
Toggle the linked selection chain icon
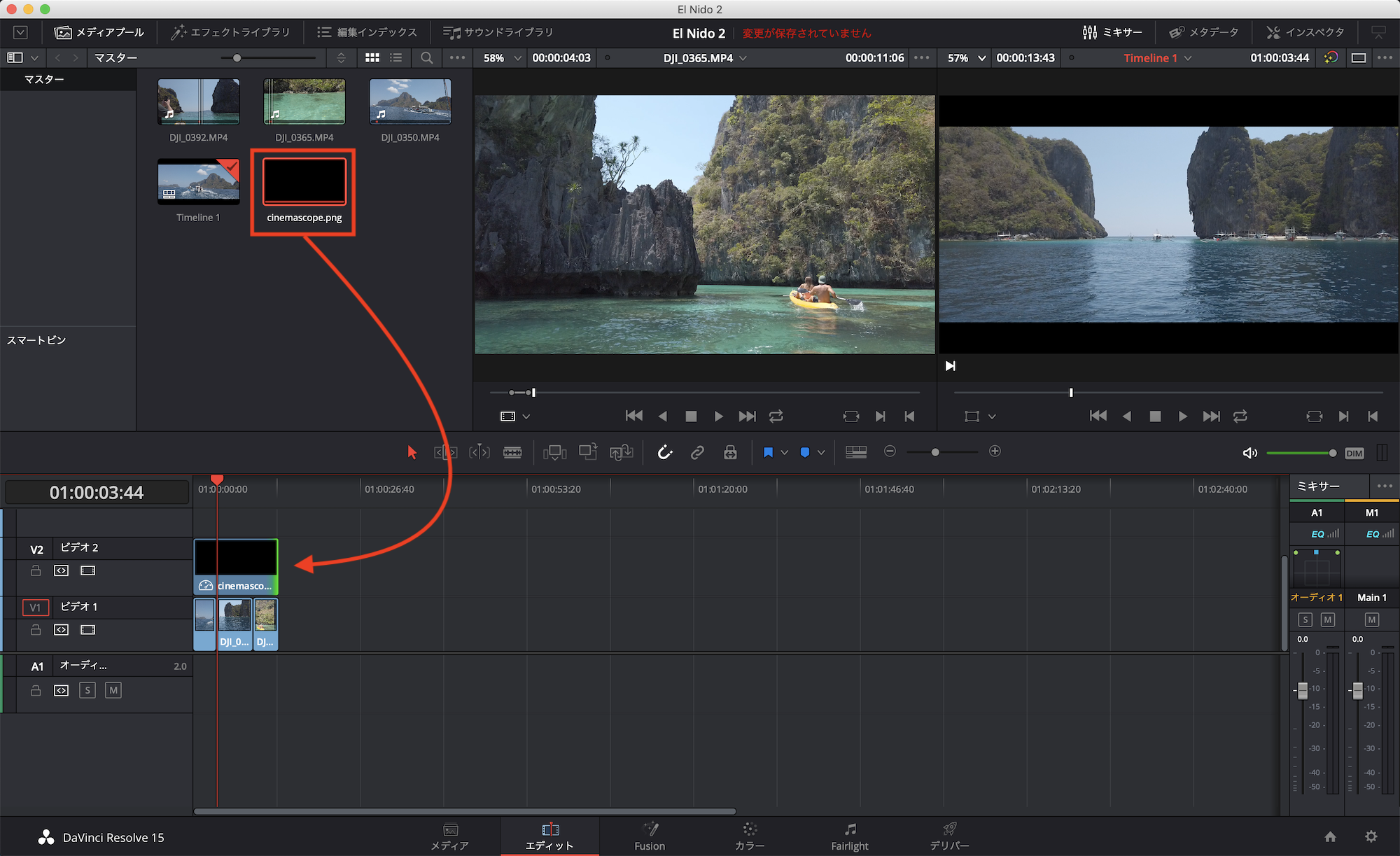click(x=697, y=453)
